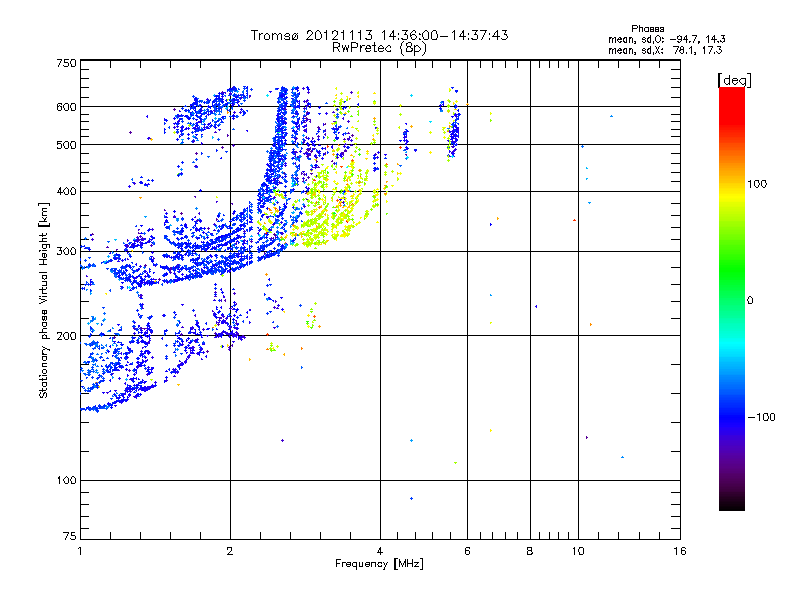Click the subtitle "RwPretec (8p)"

point(379,48)
